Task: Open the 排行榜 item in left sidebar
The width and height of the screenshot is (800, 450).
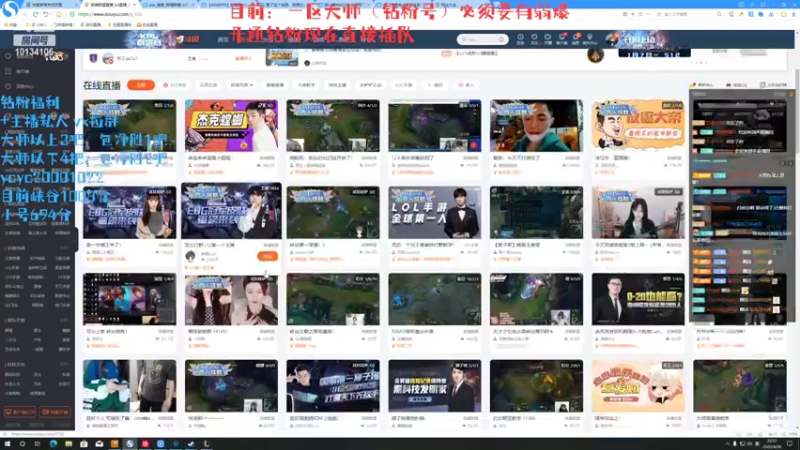Action: tap(18, 71)
